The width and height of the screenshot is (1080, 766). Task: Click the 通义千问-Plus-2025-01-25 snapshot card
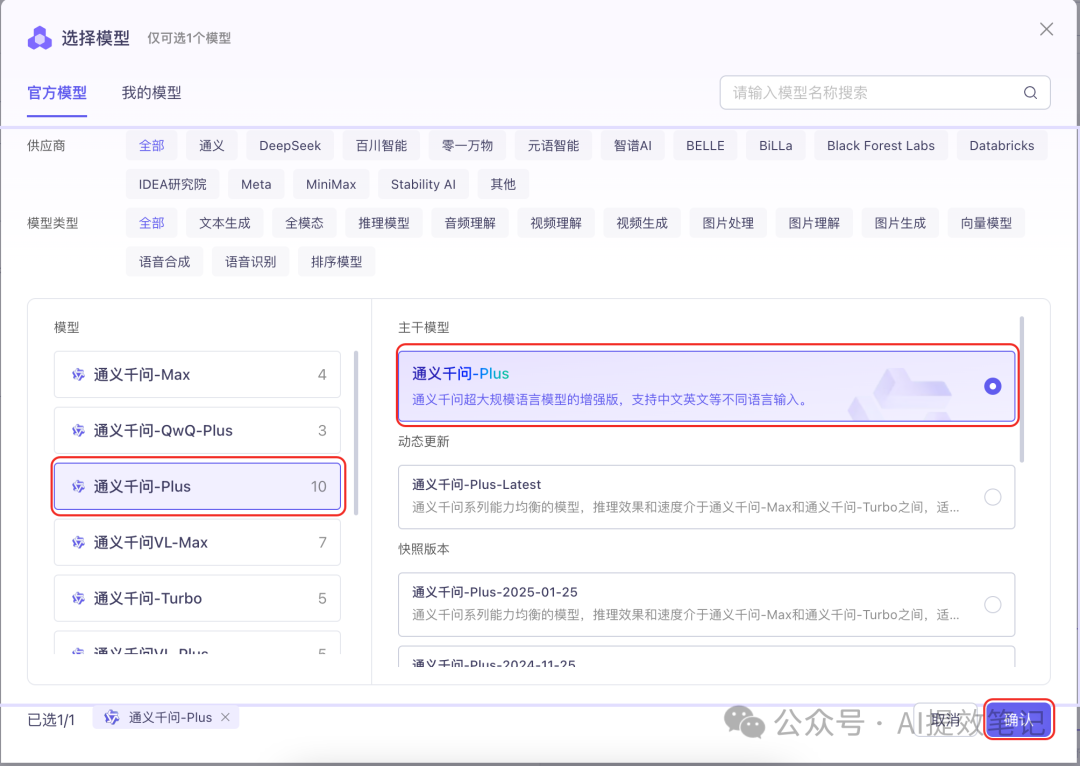coord(706,604)
